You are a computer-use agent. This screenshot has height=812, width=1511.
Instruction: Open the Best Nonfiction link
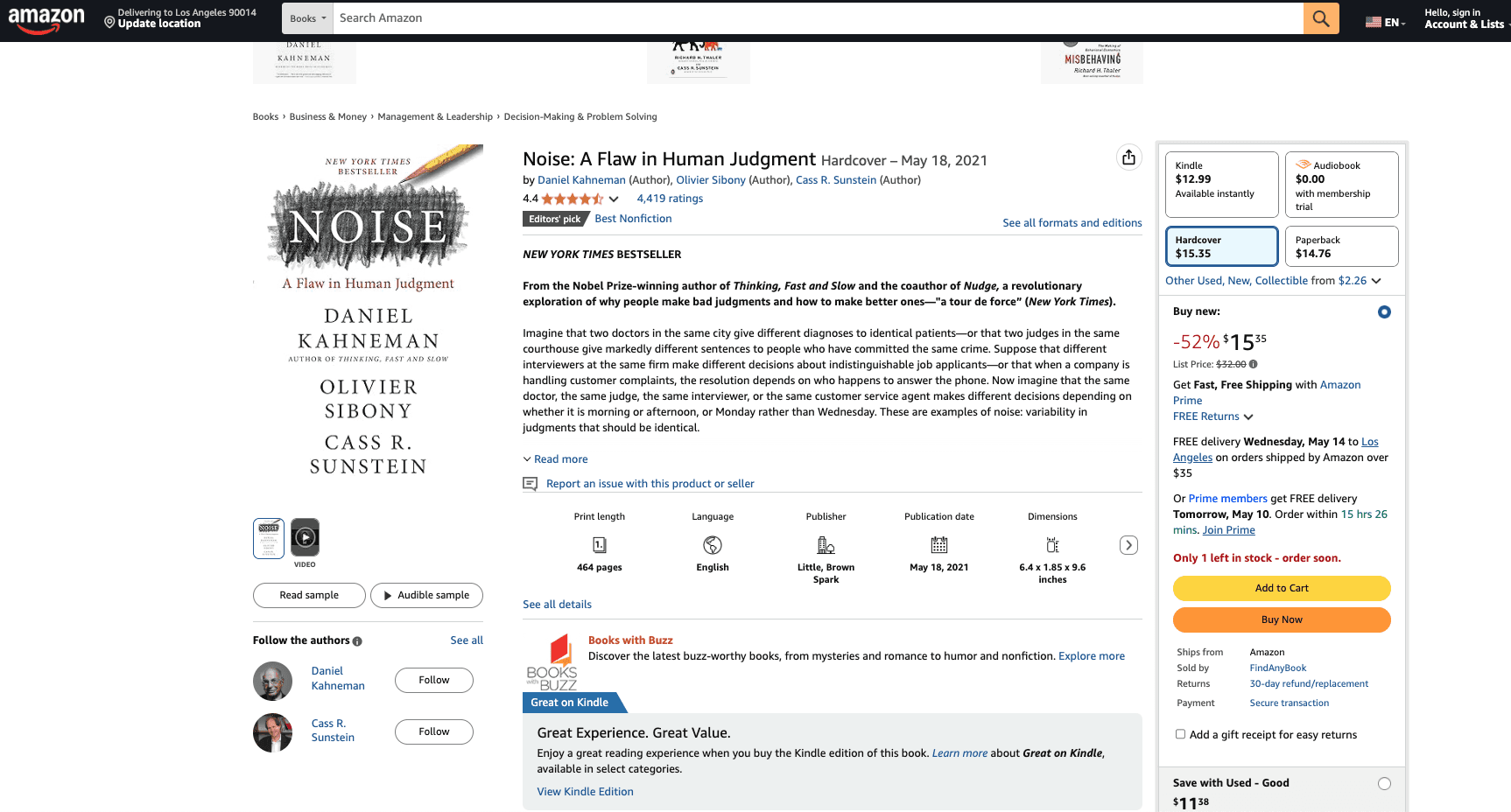(633, 219)
